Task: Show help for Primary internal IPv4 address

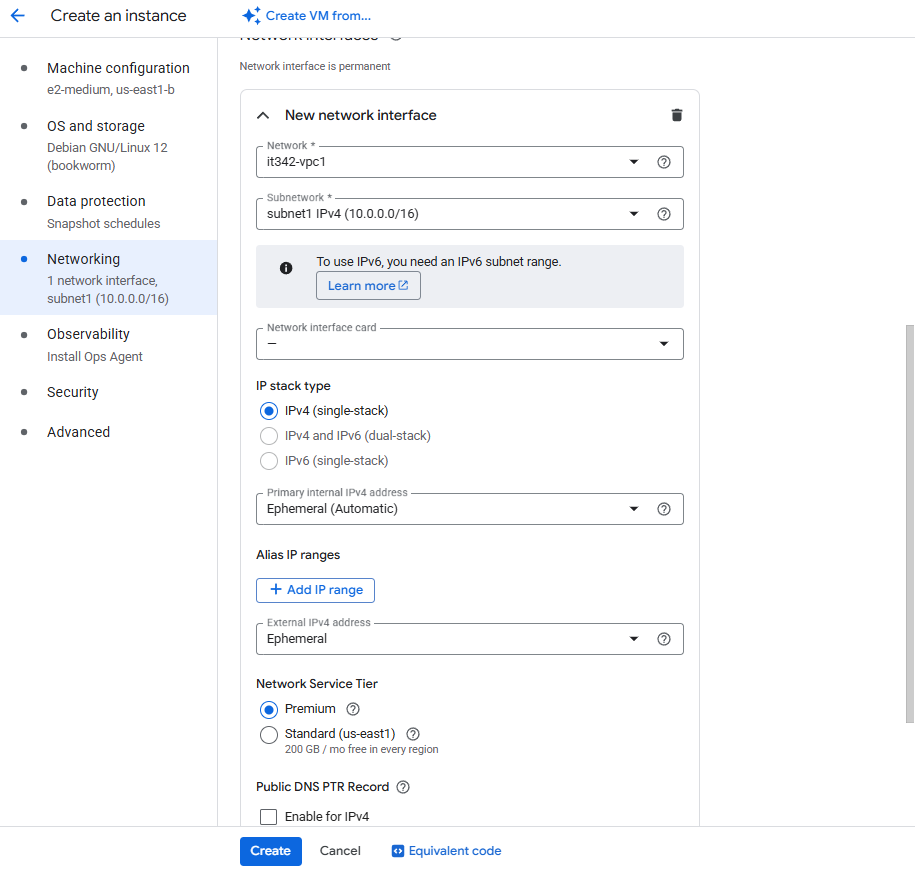Action: pyautogui.click(x=663, y=509)
